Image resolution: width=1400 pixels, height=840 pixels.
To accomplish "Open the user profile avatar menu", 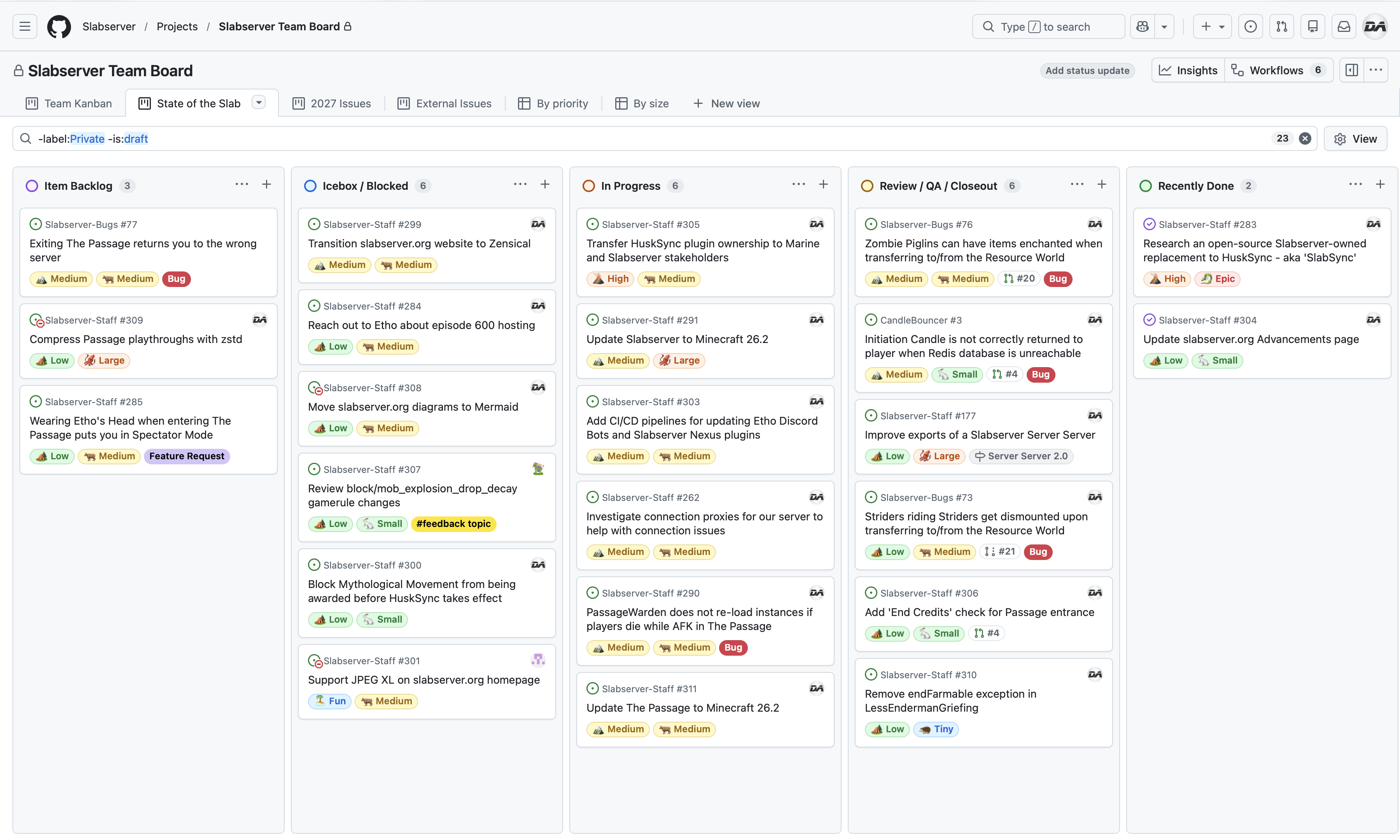I will coord(1375,26).
